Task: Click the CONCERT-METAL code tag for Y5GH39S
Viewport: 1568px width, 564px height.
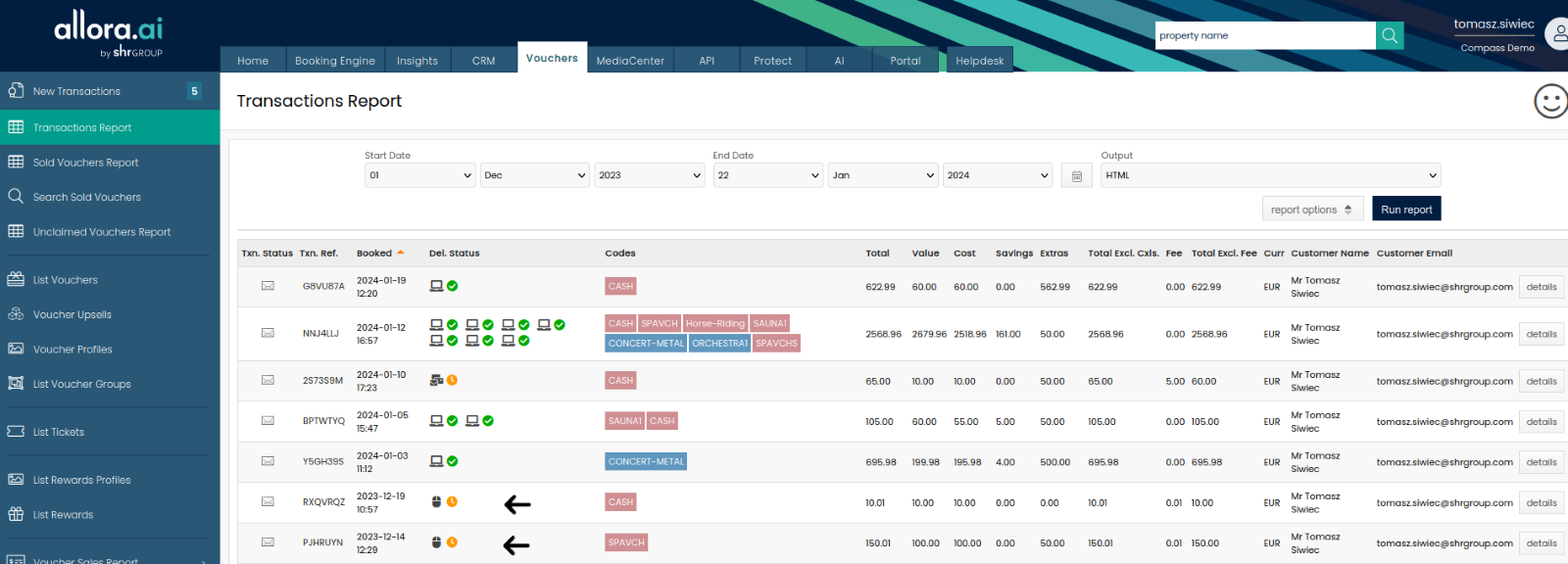Action: [x=646, y=461]
